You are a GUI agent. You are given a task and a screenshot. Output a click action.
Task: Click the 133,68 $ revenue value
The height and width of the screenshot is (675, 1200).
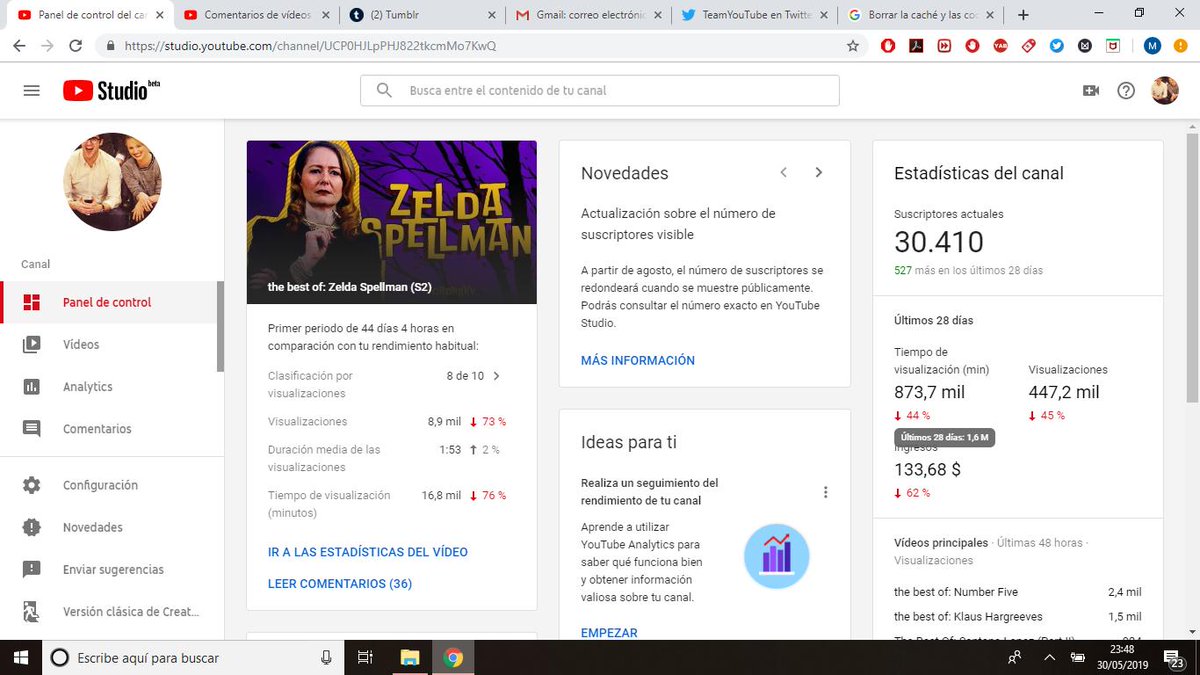point(927,469)
